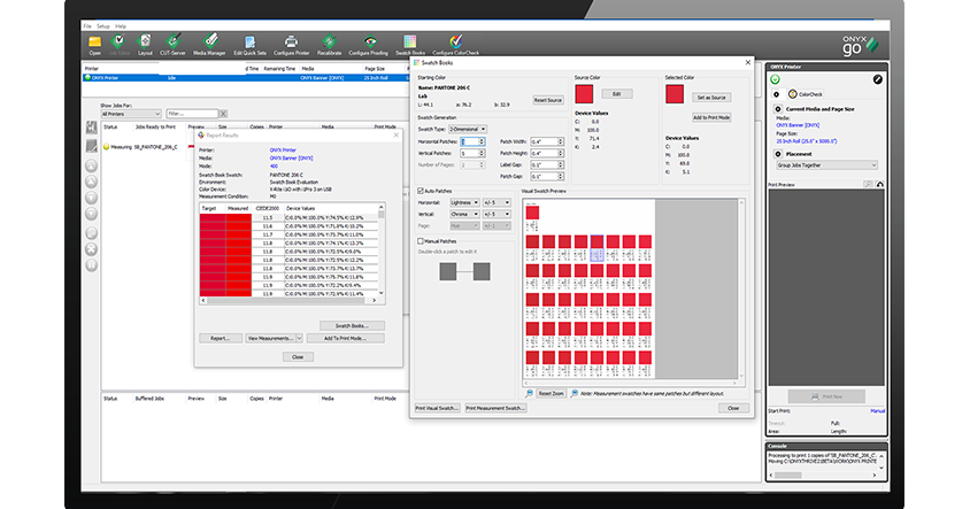Viewport: 970px width, 509px height.
Task: Click the first round arrow button on job sidebar
Action: point(92,166)
